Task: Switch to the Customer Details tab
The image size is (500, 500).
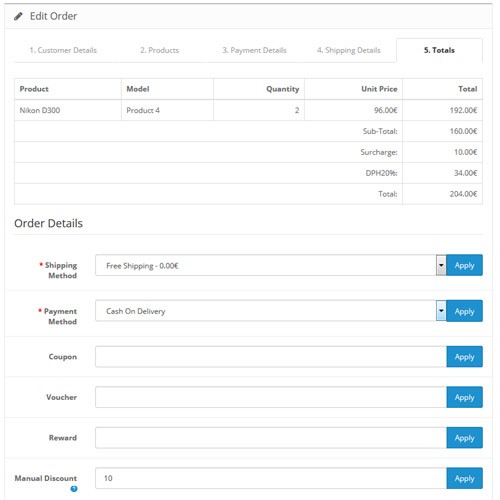Action: tap(63, 50)
